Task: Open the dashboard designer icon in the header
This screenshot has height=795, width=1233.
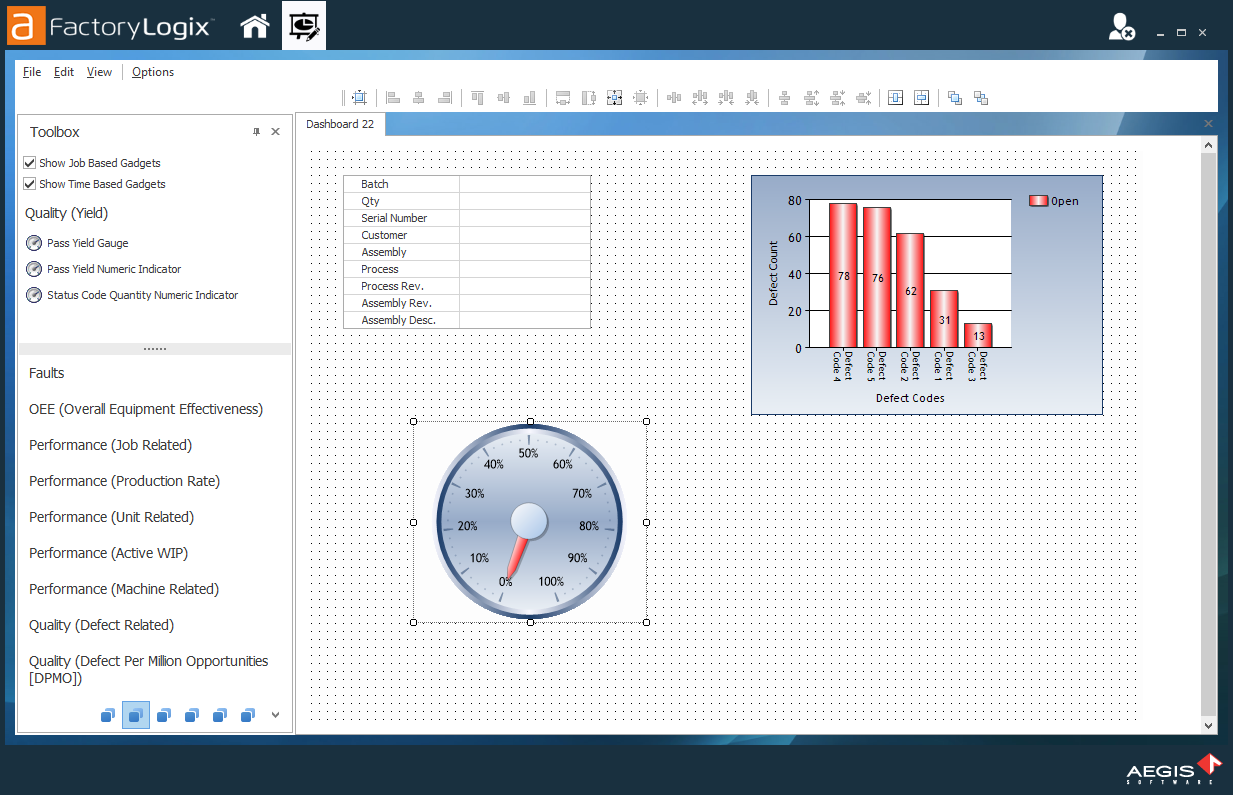Action: point(304,25)
